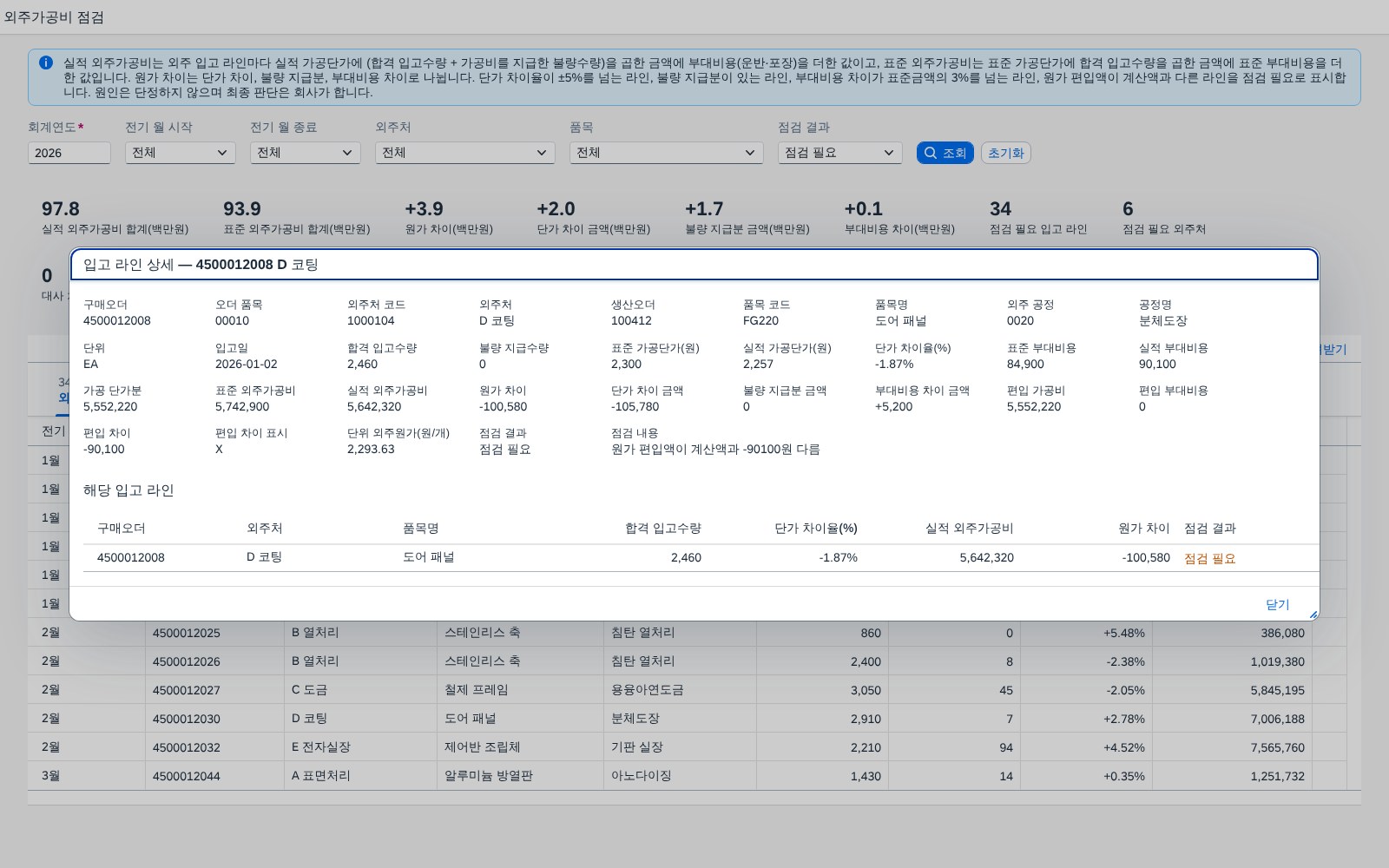Click the 97.8 실적 외주가공비 합계 KPI
Viewport: 1389px width, 868px height.
point(115,218)
